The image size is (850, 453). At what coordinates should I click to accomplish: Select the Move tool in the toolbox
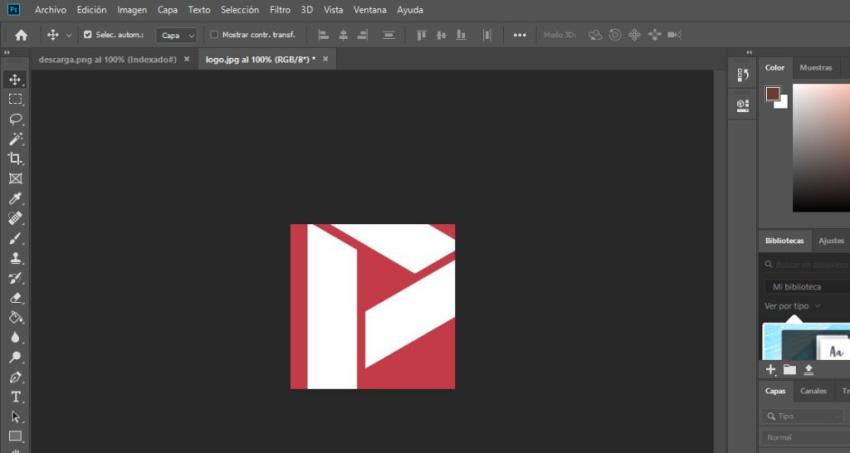15,80
